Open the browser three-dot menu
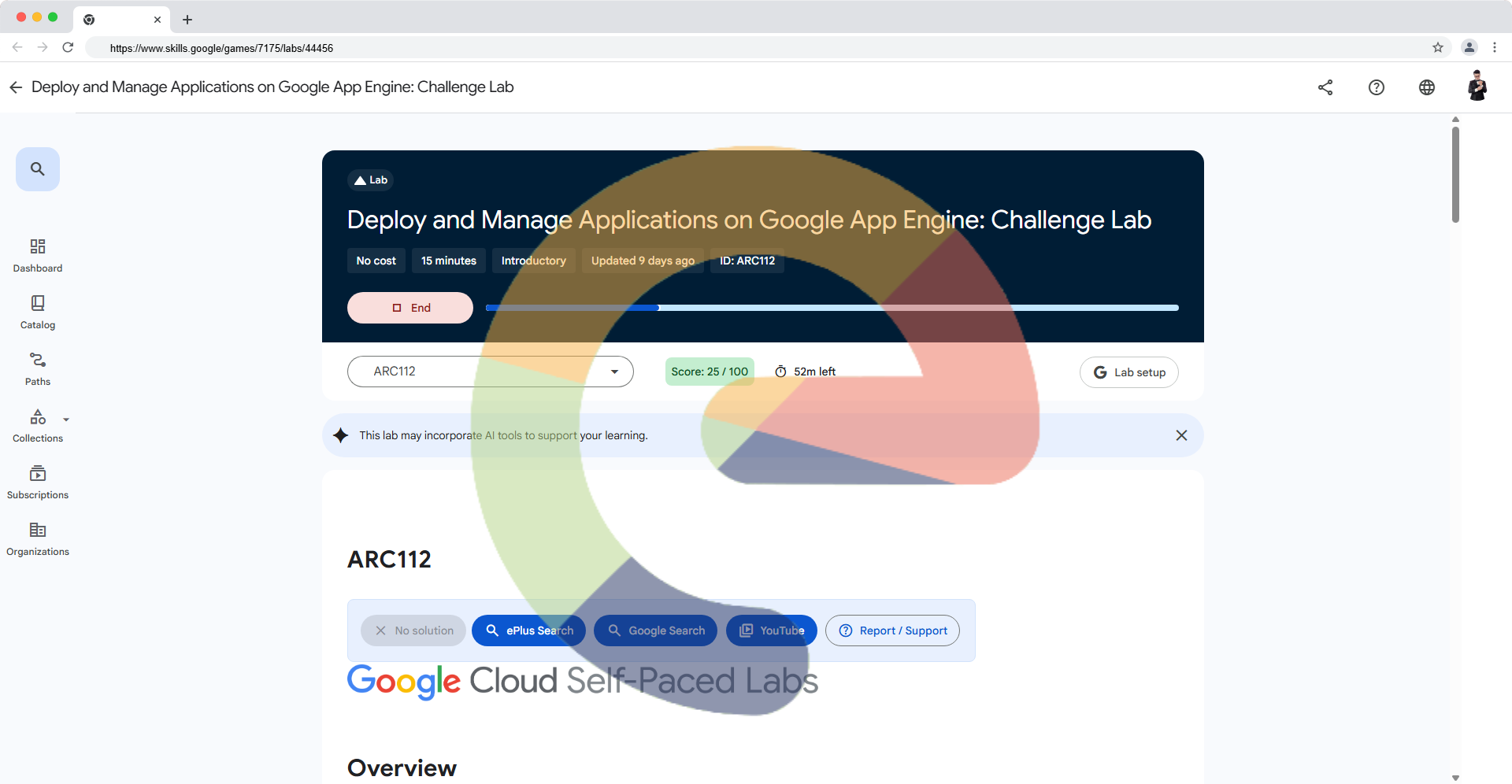The width and height of the screenshot is (1512, 784). point(1495,47)
